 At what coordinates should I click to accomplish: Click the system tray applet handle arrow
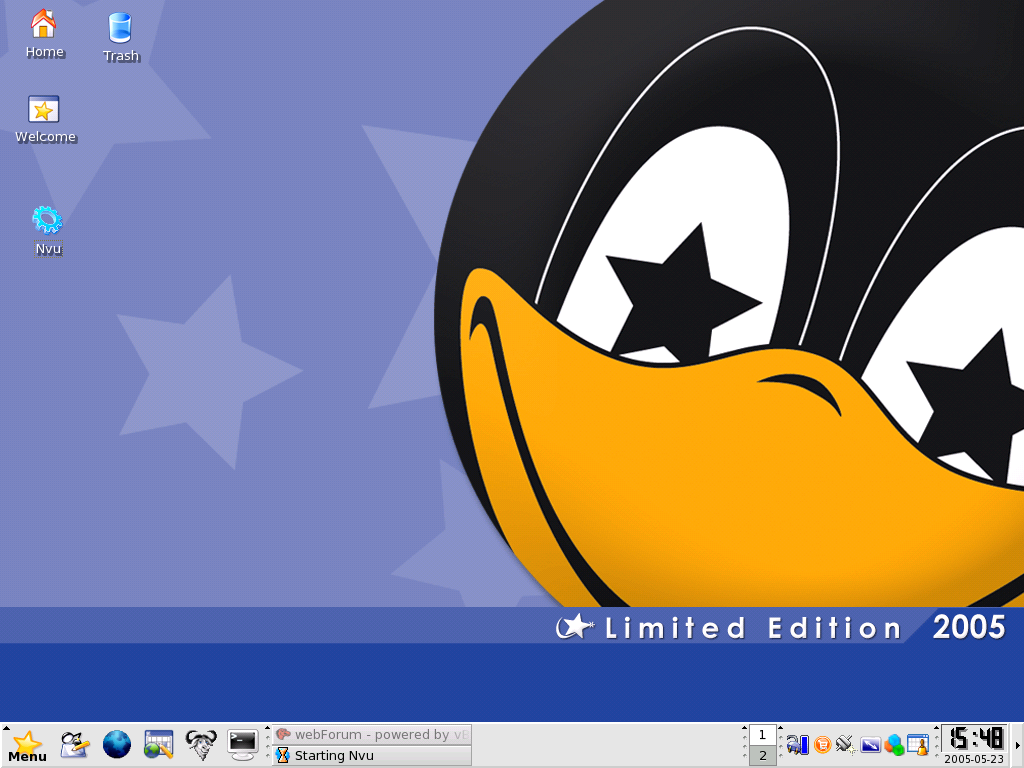point(780,728)
